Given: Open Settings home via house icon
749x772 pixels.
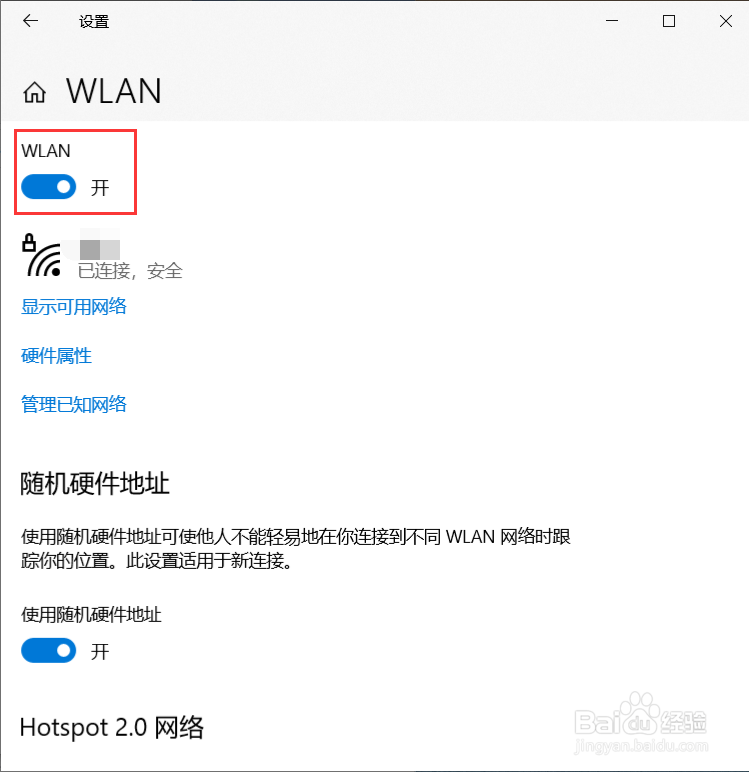Looking at the screenshot, I should click(34, 92).
